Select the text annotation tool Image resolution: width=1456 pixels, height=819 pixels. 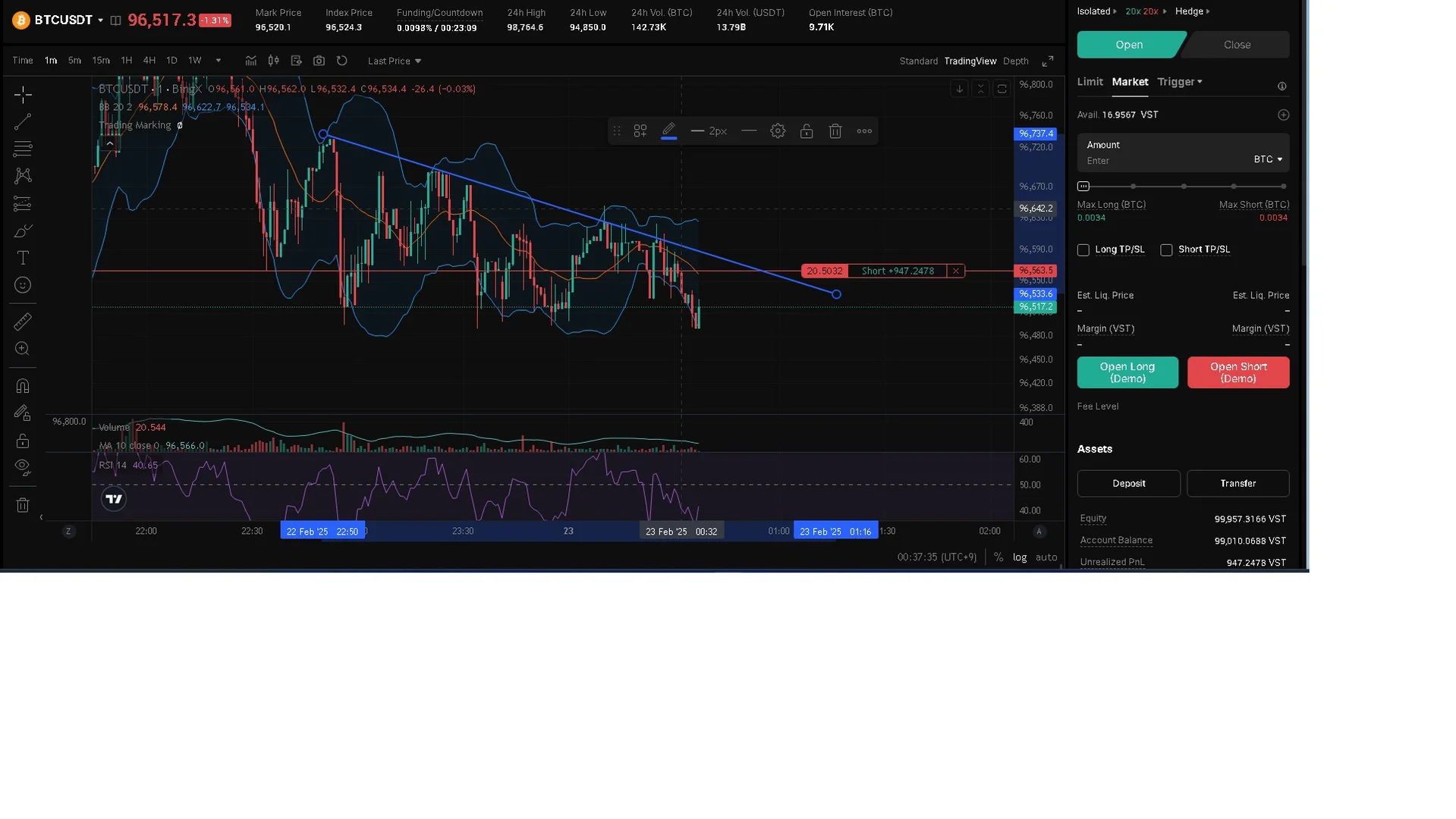tap(23, 258)
